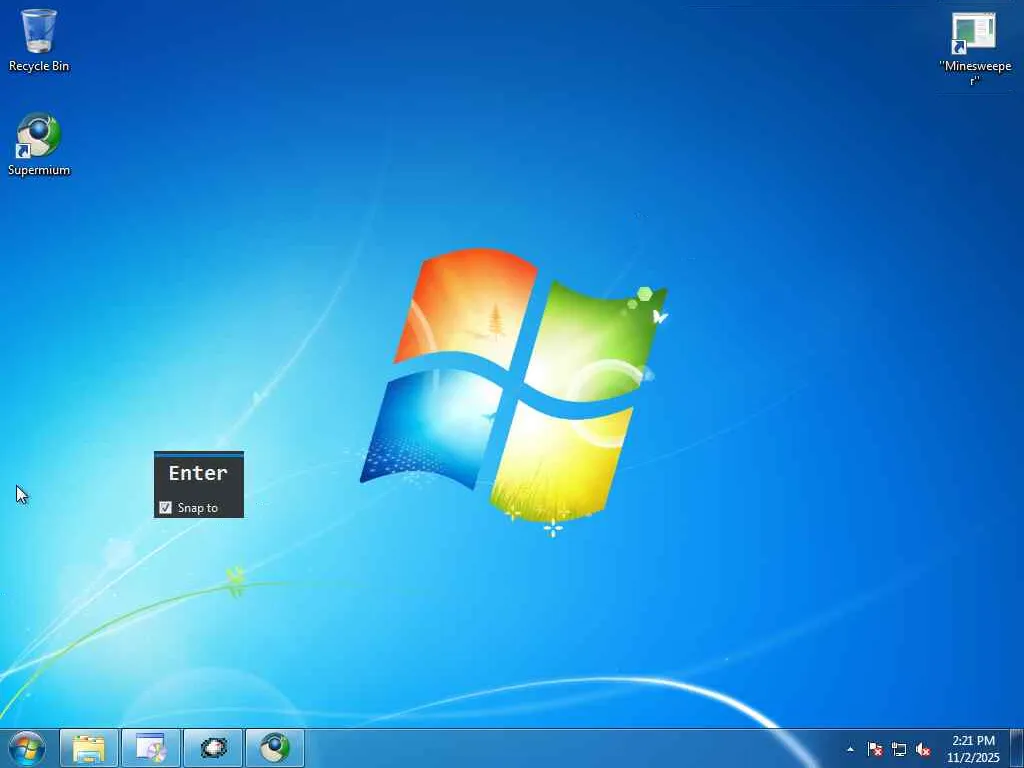
Task: Click the Recycle Bin label text
Action: point(39,66)
